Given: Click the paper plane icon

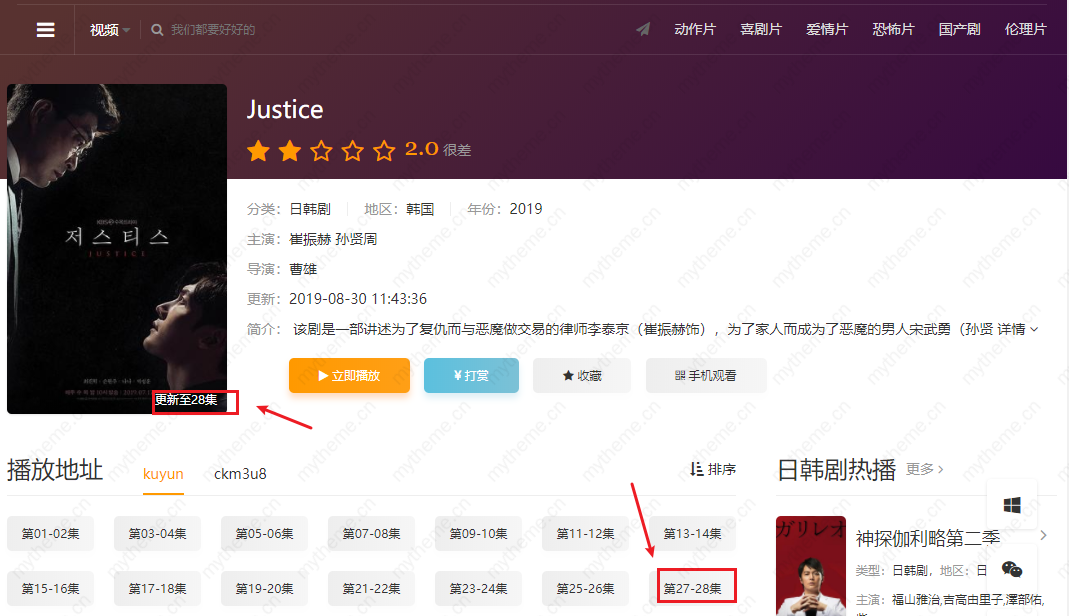Looking at the screenshot, I should 643,29.
